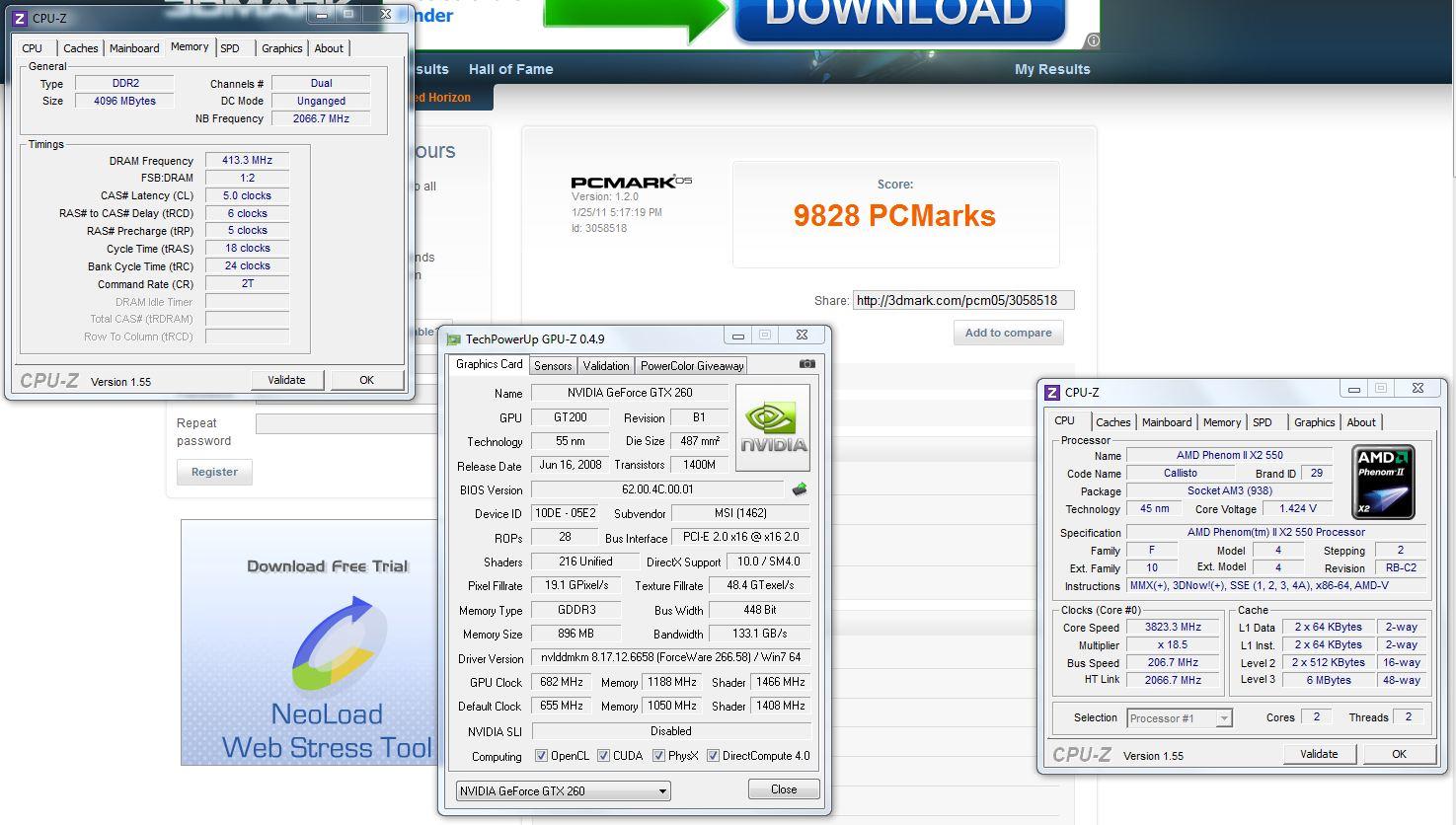Click the GPU-Z BIOS Version field 62.00.4C.00.01
This screenshot has width=1456, height=825.
tap(658, 489)
